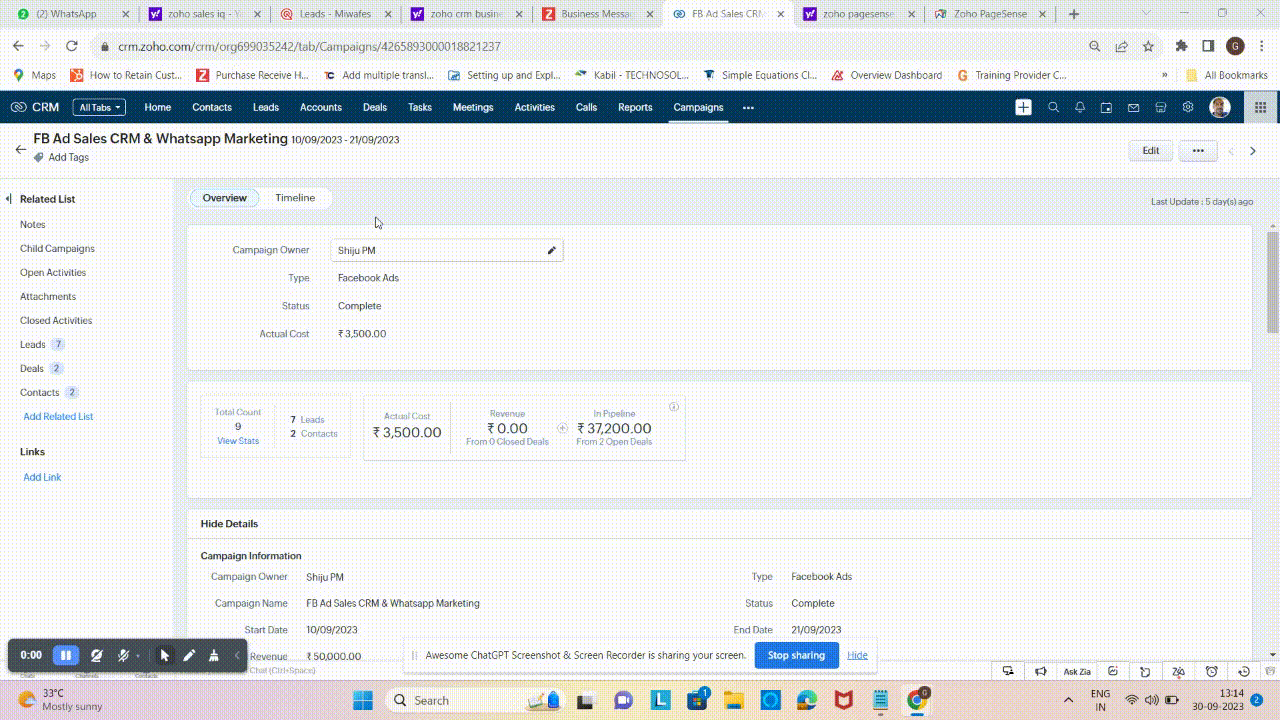Viewport: 1280px width, 720px height.
Task: Open the more actions ellipsis next to Edit
Action: click(x=1198, y=151)
